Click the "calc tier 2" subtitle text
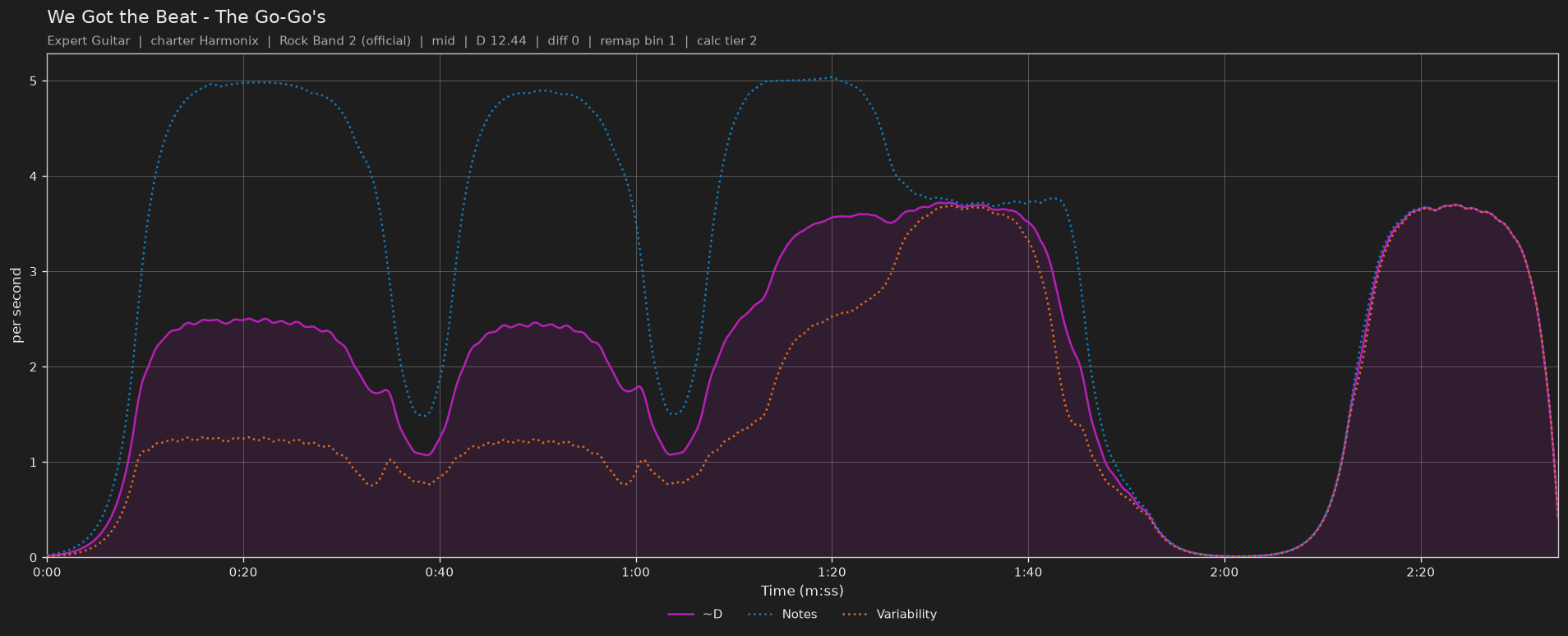 point(726,41)
